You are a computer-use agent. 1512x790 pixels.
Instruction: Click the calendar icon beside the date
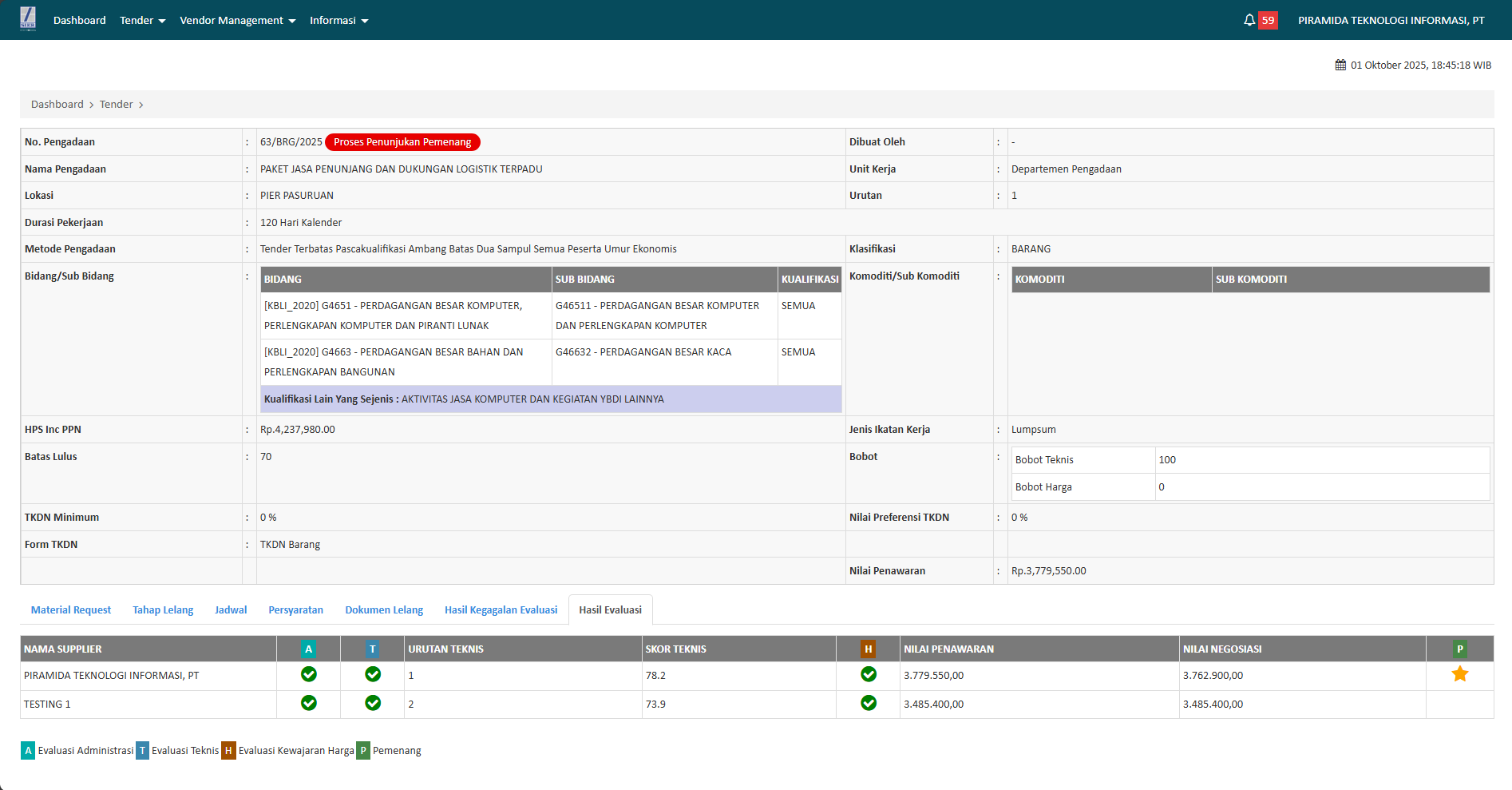pos(1340,66)
